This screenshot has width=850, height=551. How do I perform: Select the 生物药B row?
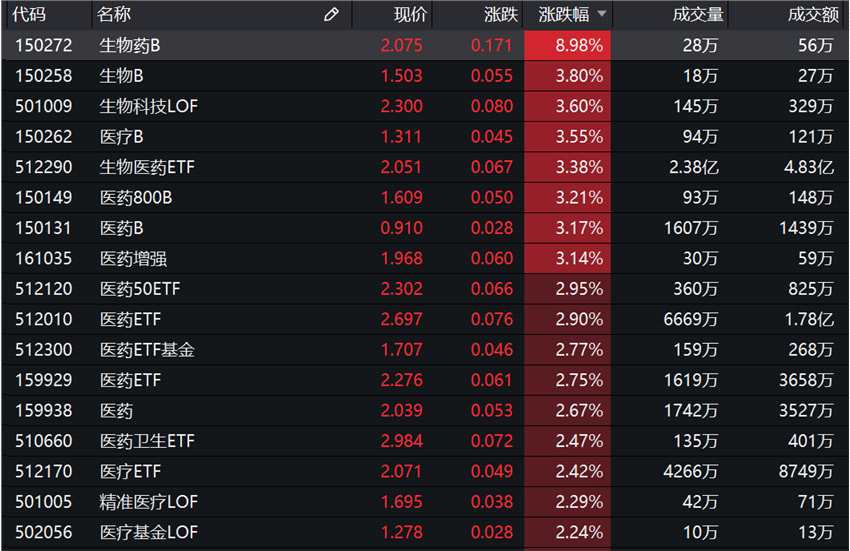point(130,45)
